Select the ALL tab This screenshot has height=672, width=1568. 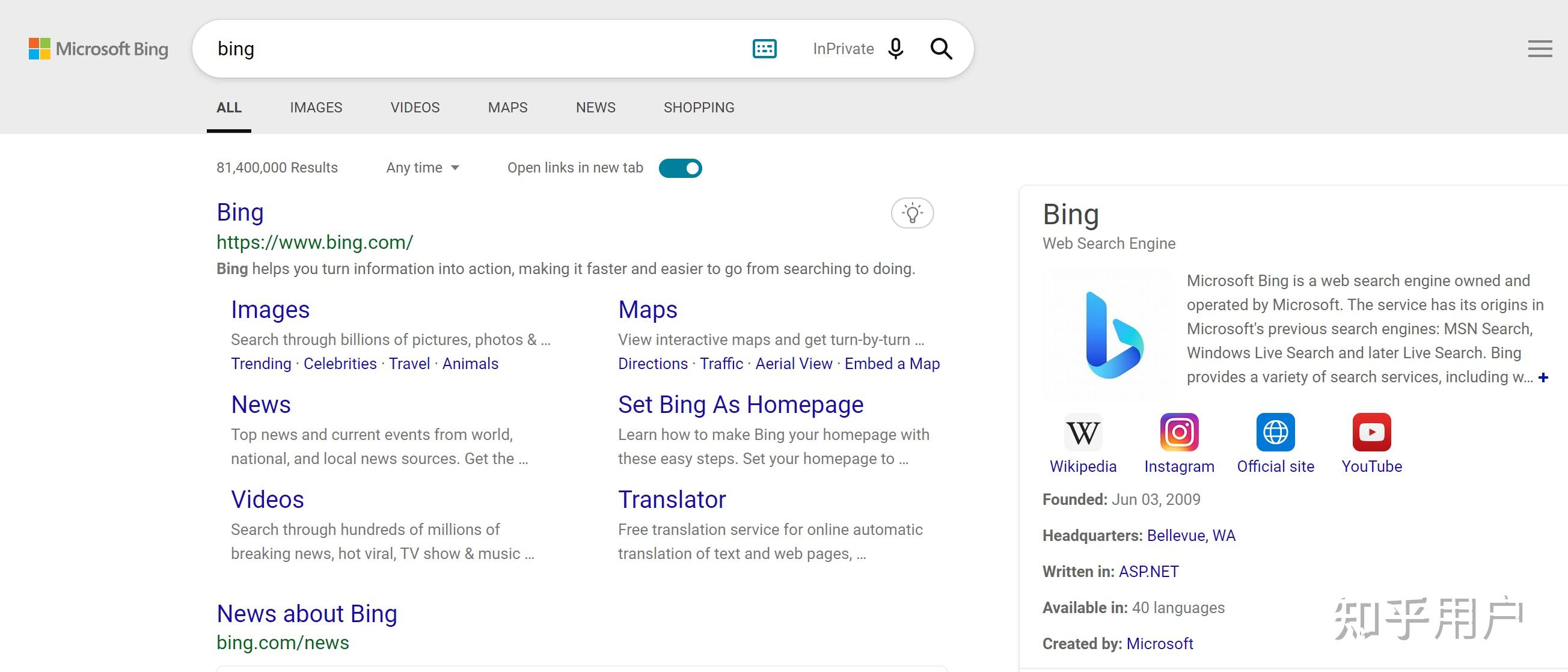[229, 108]
